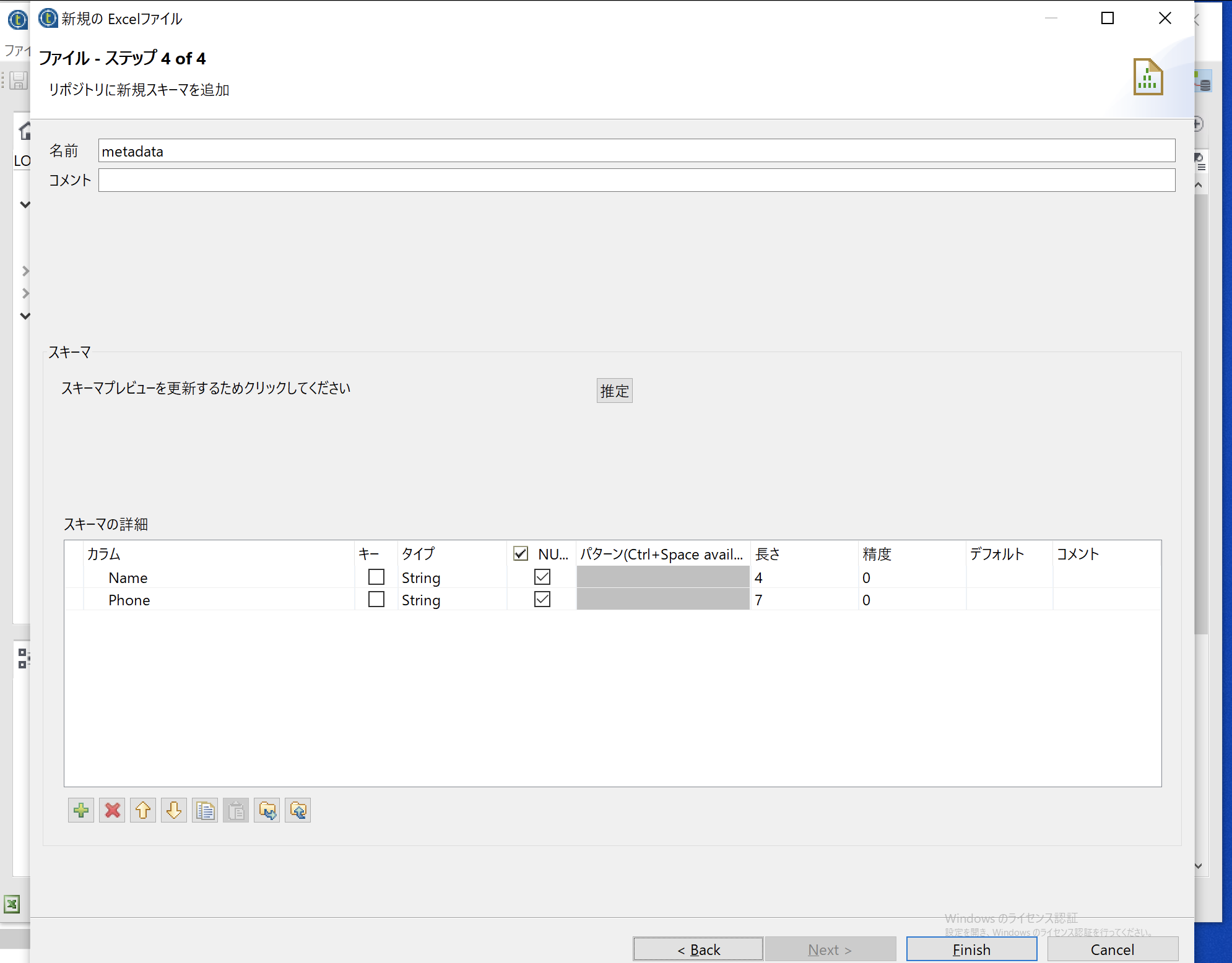Mark Name as a key column
1232x963 pixels.
tap(375, 577)
